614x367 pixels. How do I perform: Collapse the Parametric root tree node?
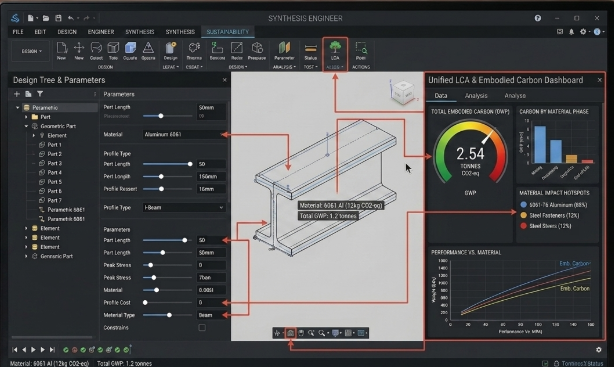coord(18,107)
